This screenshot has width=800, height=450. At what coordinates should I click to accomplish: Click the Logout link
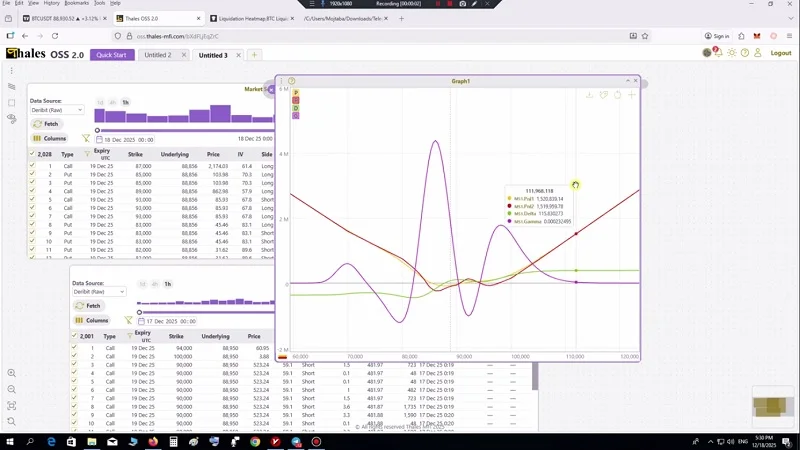click(781, 53)
